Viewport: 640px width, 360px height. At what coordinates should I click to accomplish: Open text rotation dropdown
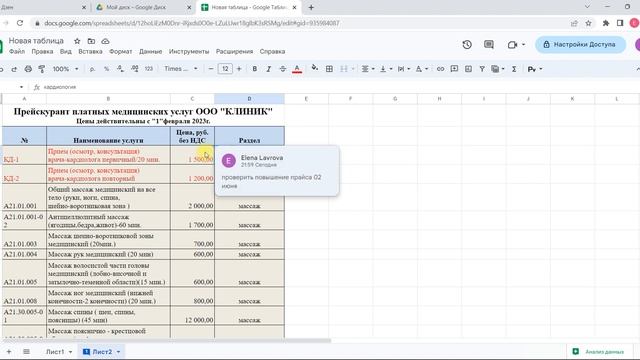pyautogui.click(x=421, y=69)
